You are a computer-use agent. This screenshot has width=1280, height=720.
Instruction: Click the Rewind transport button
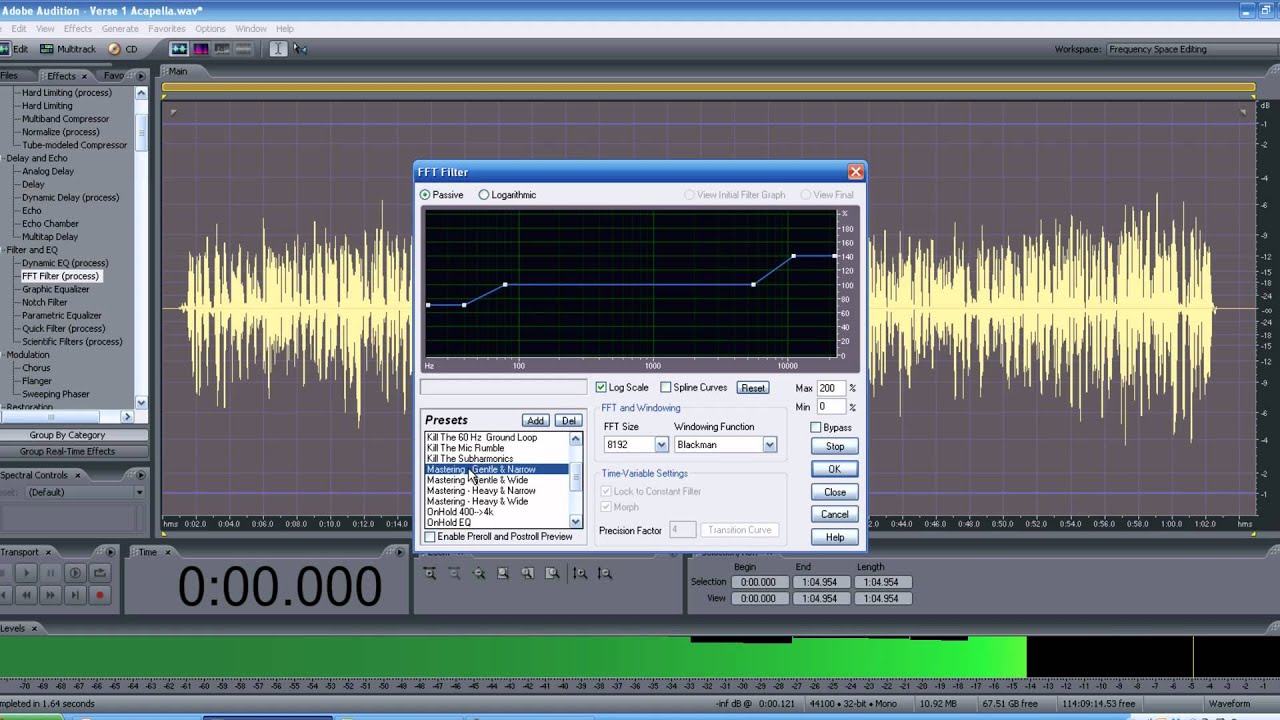[x=27, y=595]
